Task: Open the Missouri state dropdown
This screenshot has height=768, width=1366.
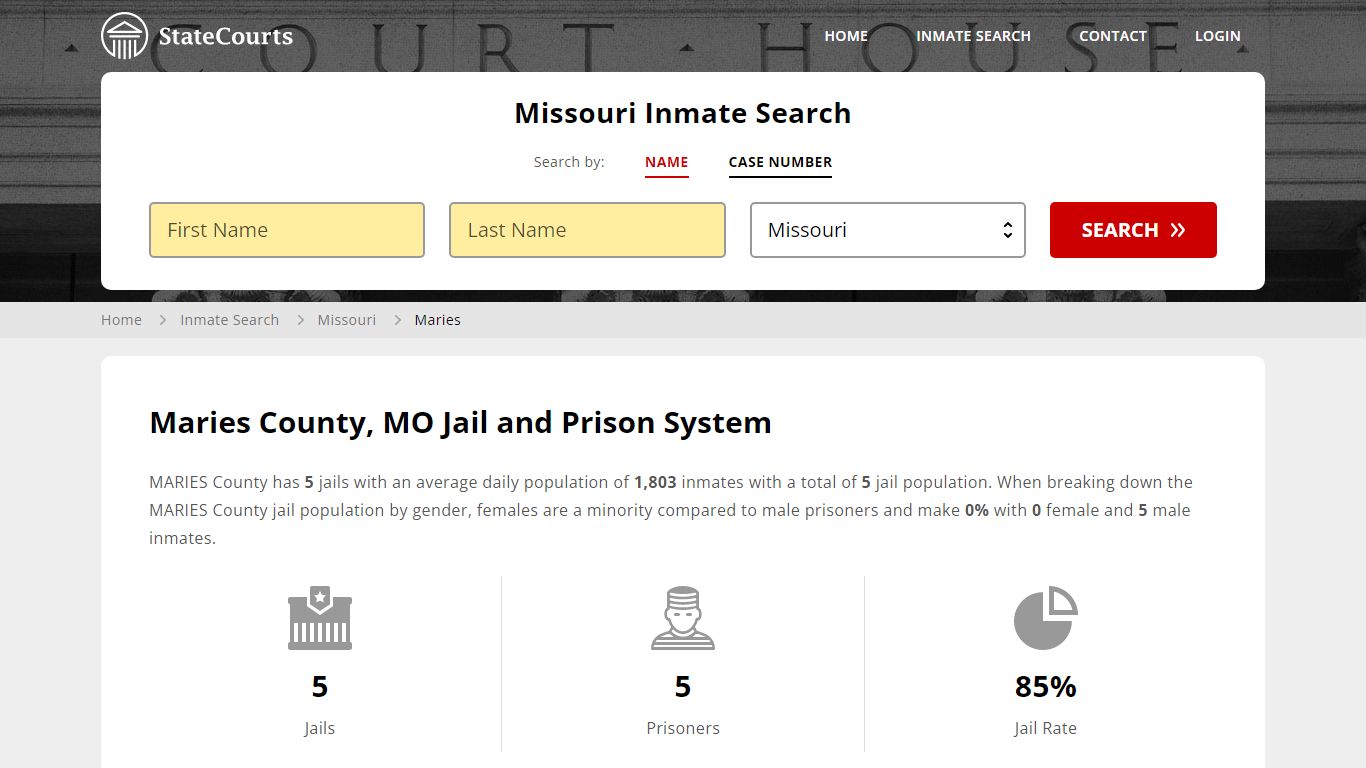Action: coord(888,230)
